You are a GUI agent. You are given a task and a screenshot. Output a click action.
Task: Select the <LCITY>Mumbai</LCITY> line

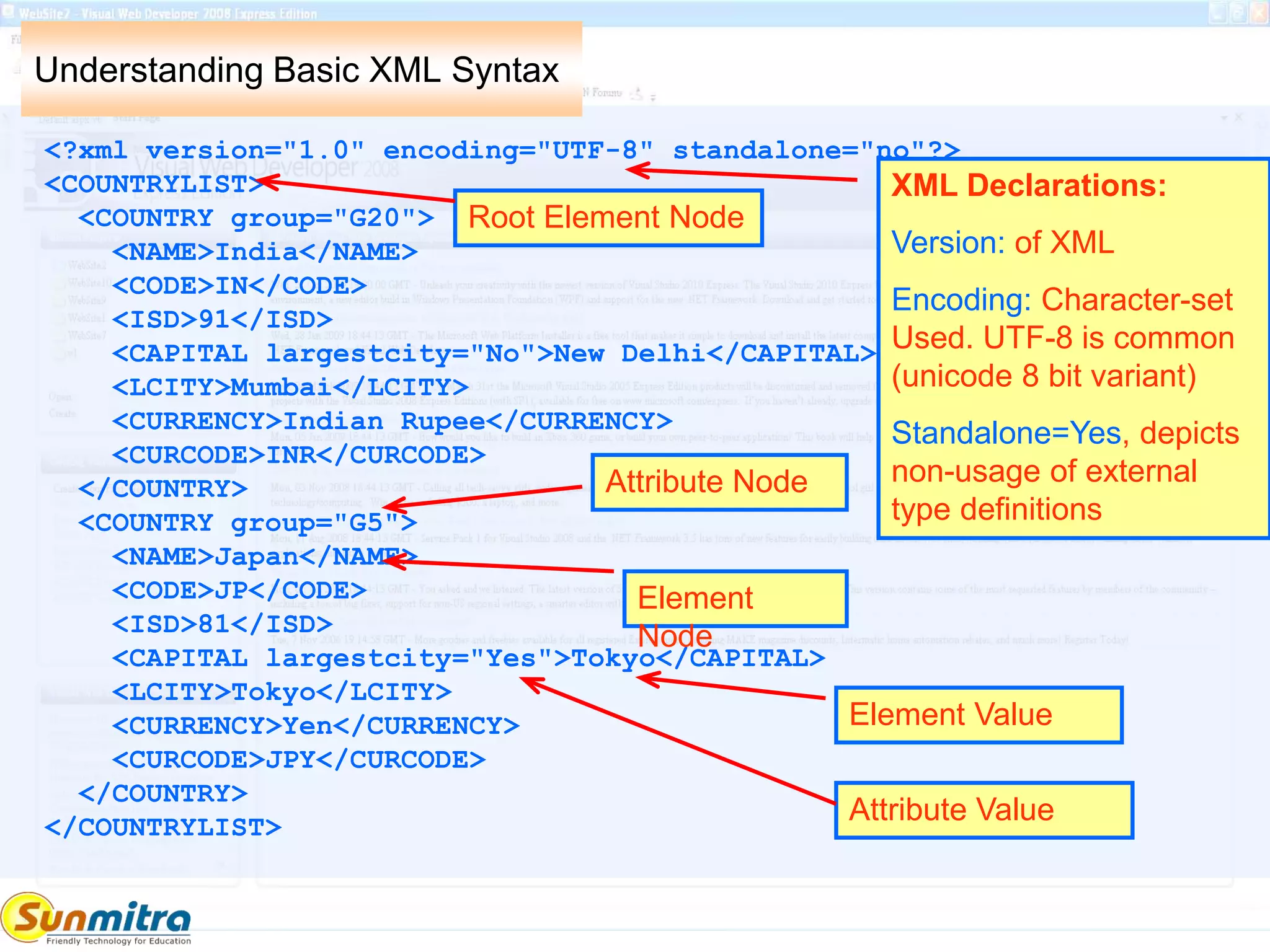(x=290, y=387)
